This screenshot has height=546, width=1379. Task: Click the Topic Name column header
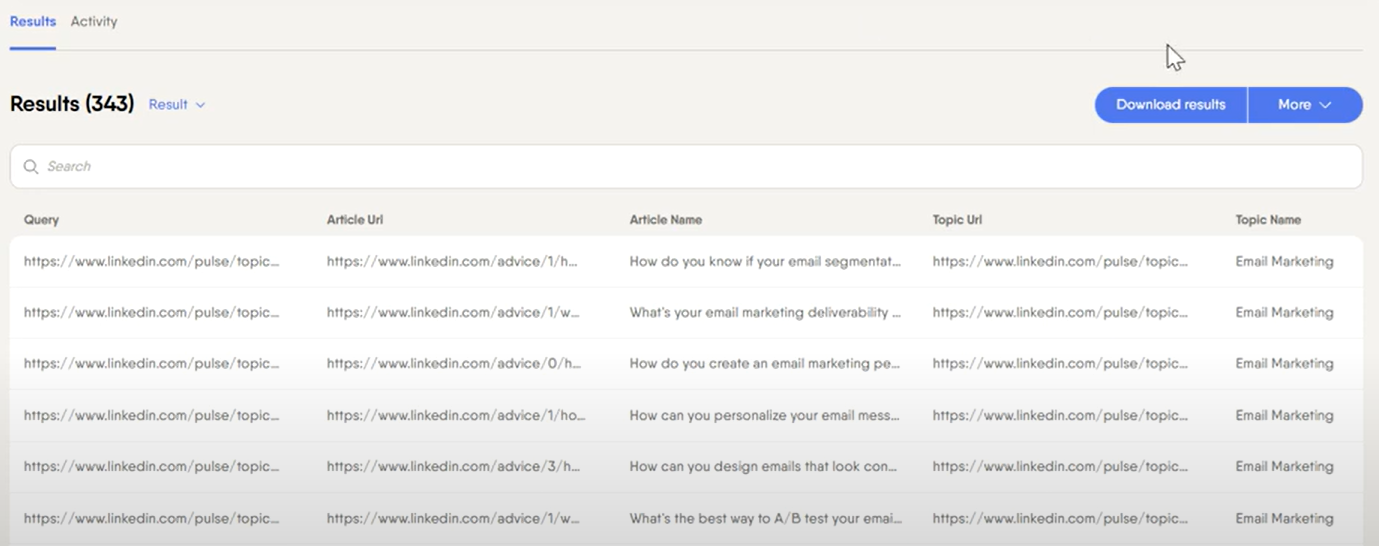coord(1268,219)
